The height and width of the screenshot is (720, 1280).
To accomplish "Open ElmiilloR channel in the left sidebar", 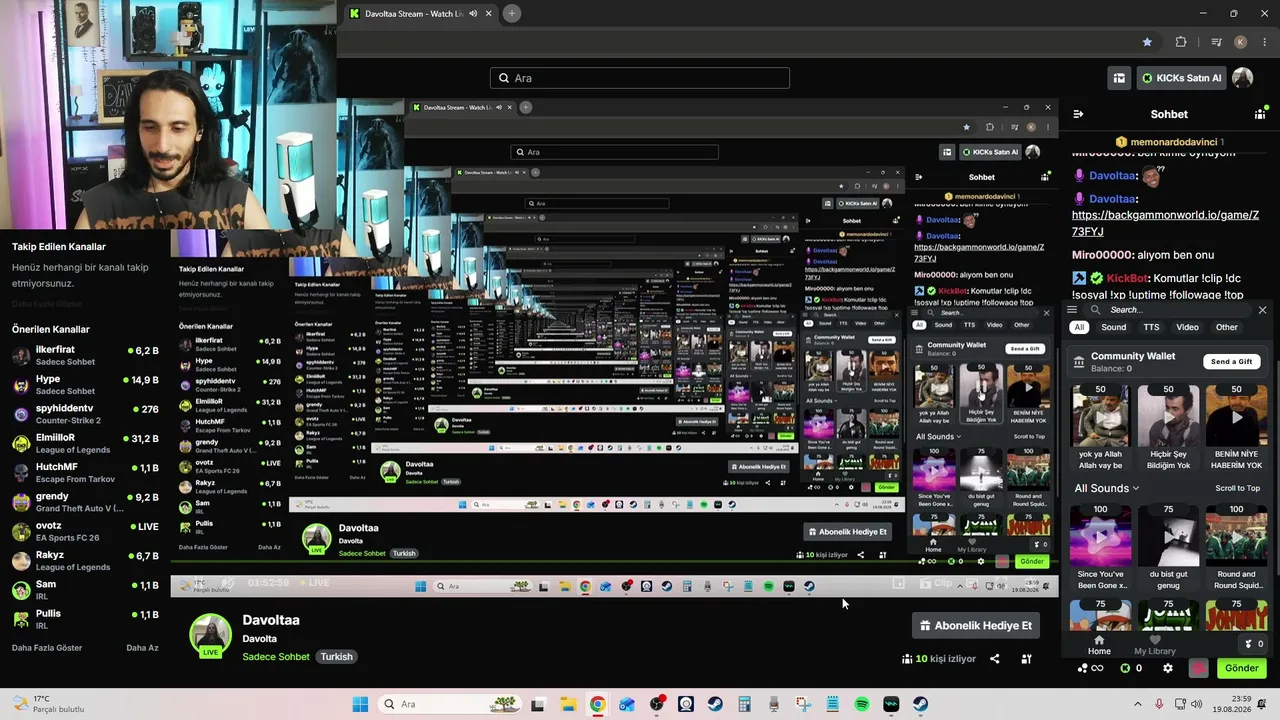I will [x=85, y=443].
